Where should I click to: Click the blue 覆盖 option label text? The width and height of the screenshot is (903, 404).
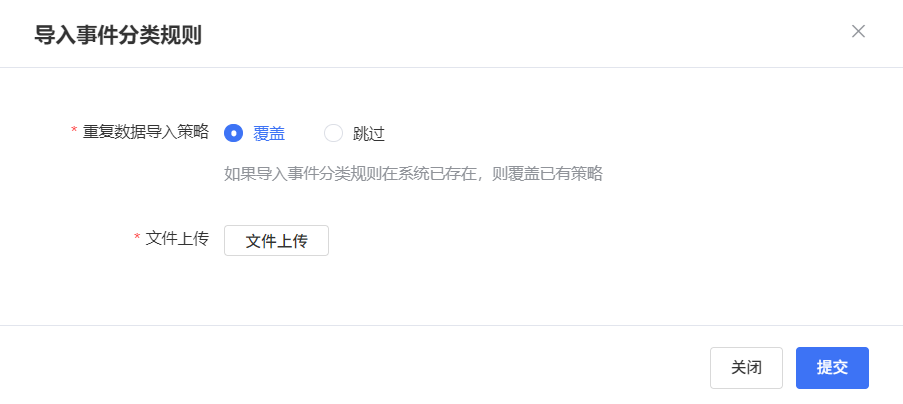[269, 134]
